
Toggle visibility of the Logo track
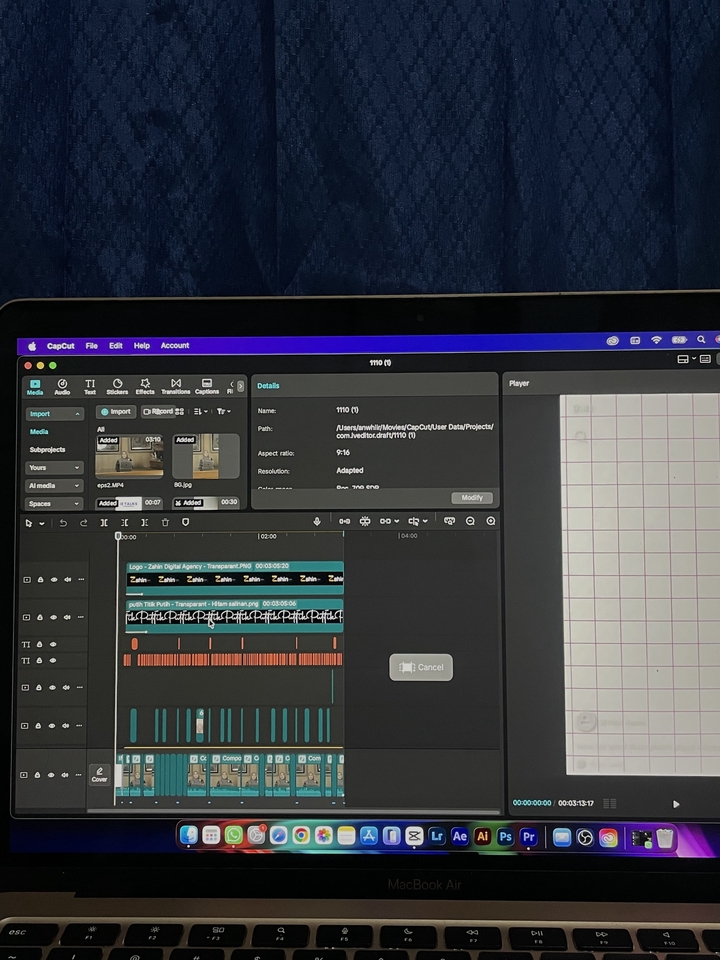point(54,579)
